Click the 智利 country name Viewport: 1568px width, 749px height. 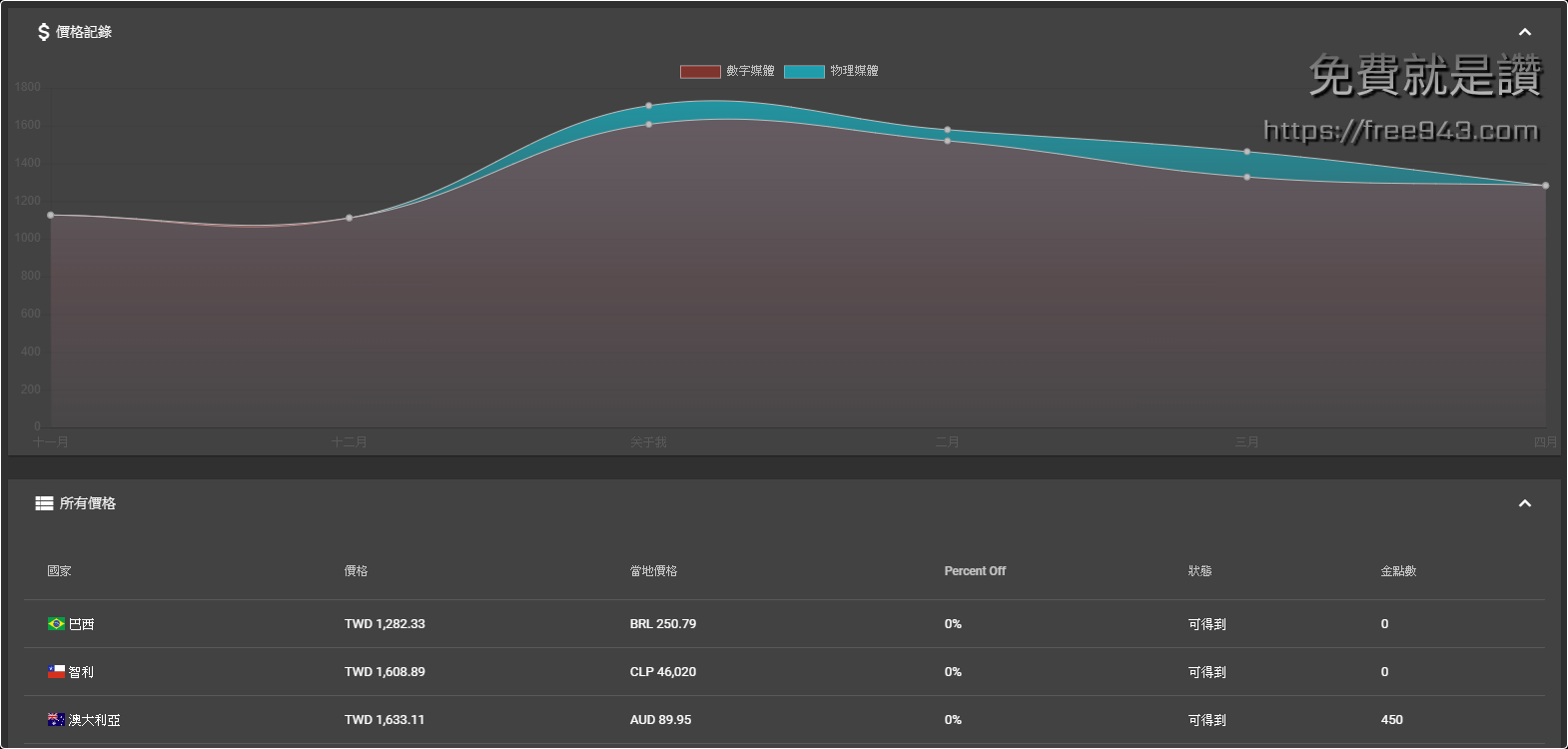pos(82,672)
